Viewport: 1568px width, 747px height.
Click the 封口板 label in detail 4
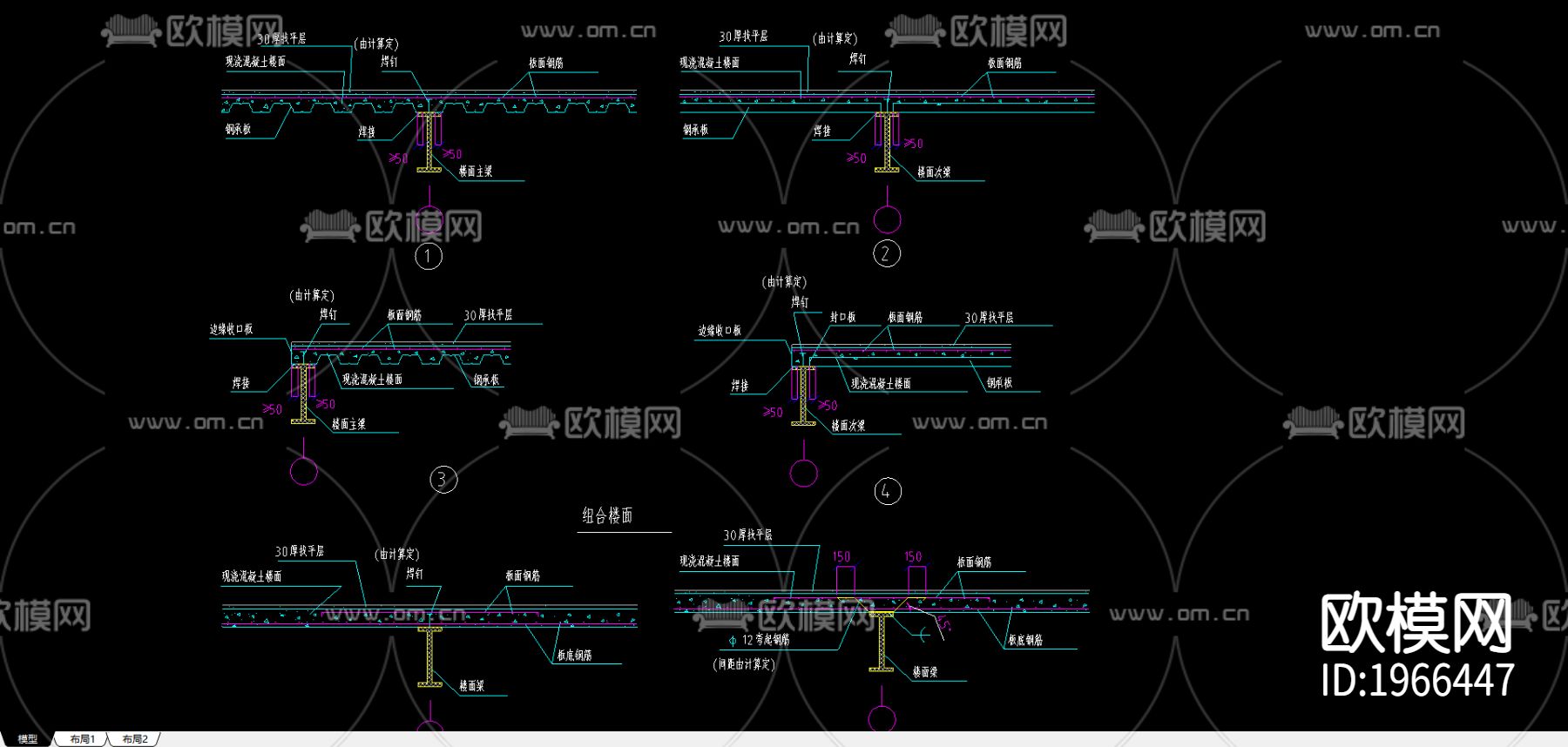[842, 317]
